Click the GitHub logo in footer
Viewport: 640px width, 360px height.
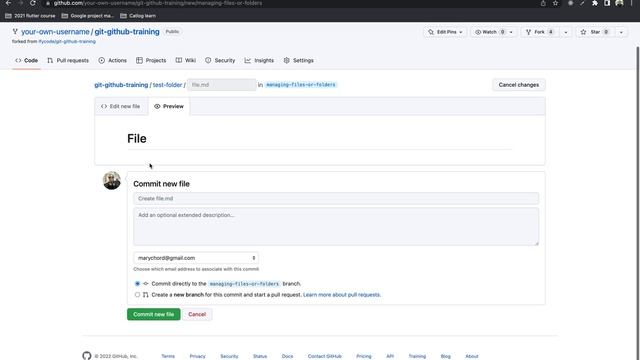click(x=87, y=356)
